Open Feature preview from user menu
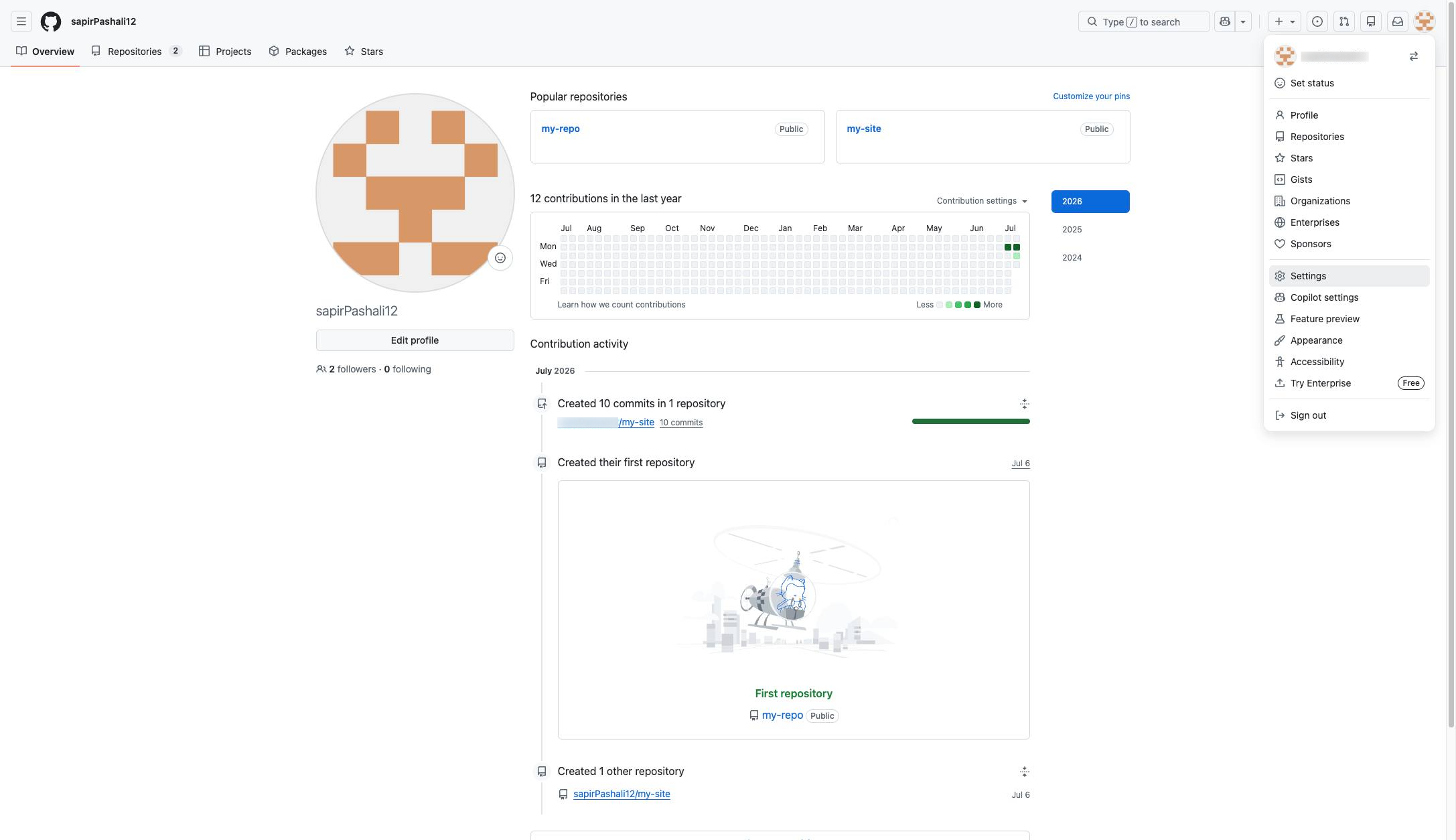 [x=1349, y=319]
